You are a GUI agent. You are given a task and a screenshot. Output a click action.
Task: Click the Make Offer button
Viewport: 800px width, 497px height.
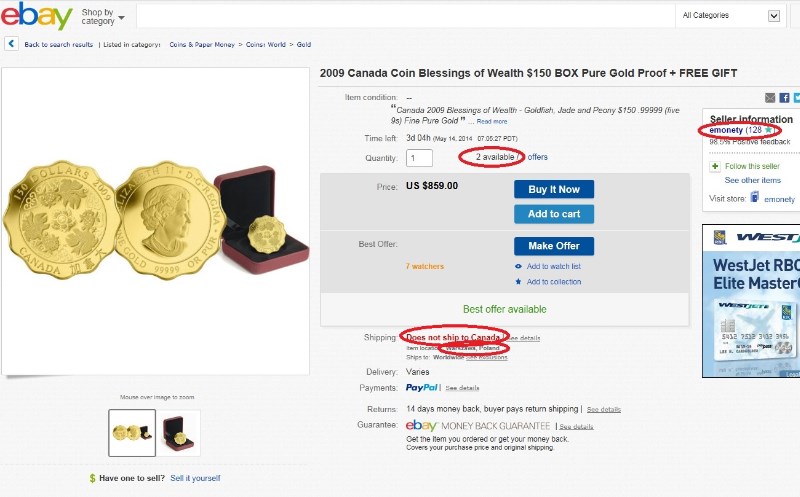pos(553,246)
